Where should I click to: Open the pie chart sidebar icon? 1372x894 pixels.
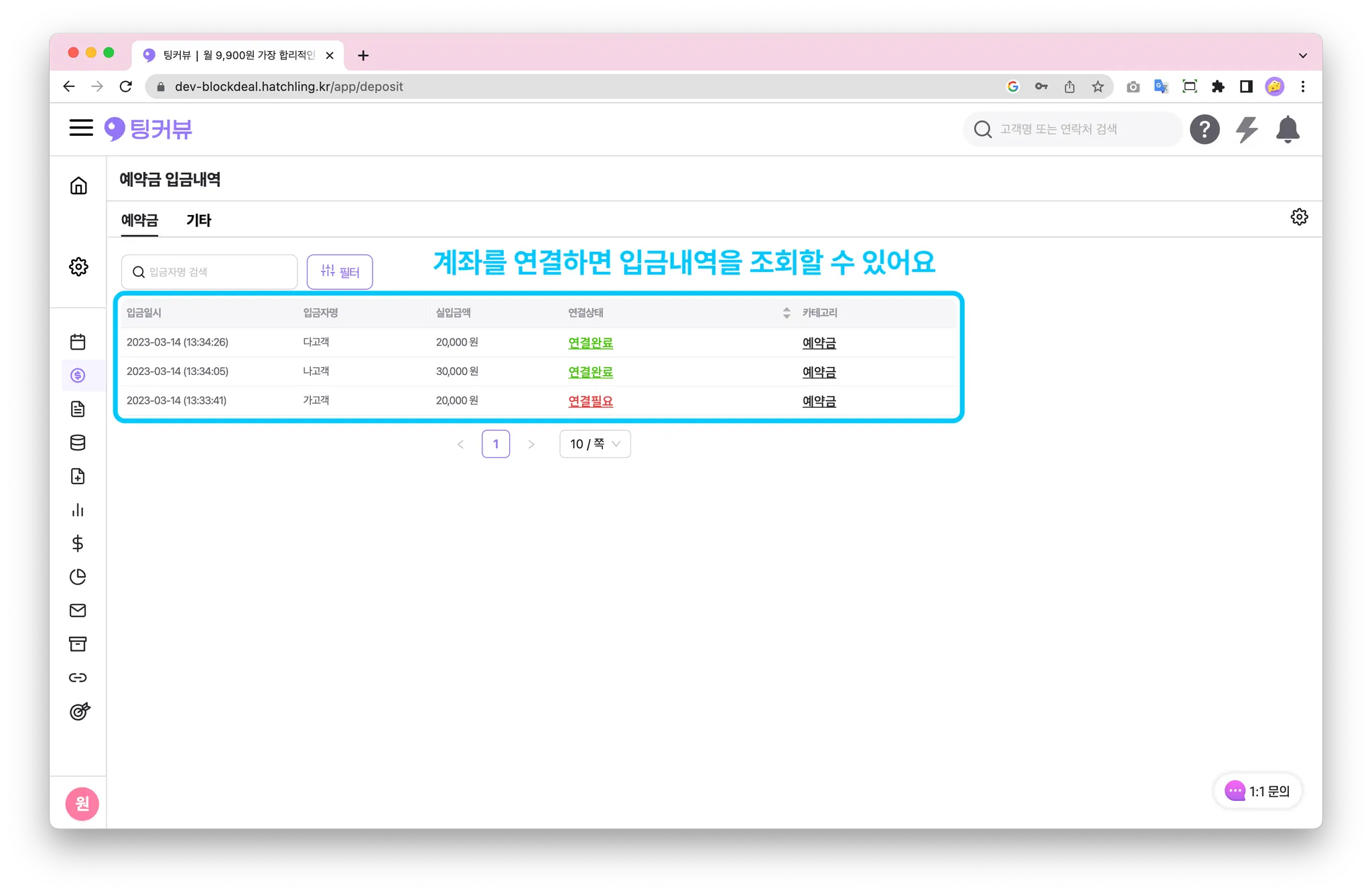point(78,577)
